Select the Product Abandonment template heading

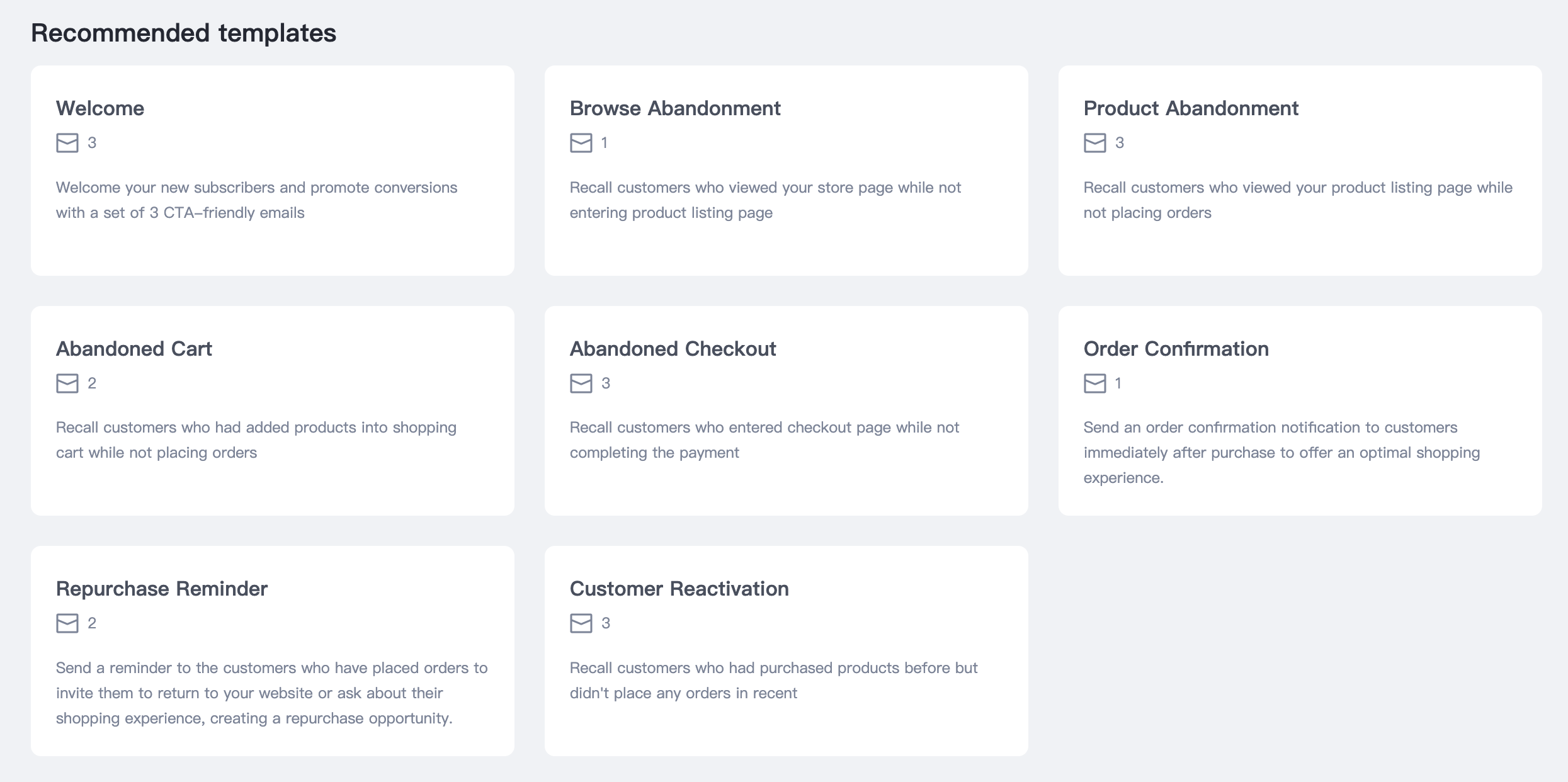click(x=1191, y=108)
